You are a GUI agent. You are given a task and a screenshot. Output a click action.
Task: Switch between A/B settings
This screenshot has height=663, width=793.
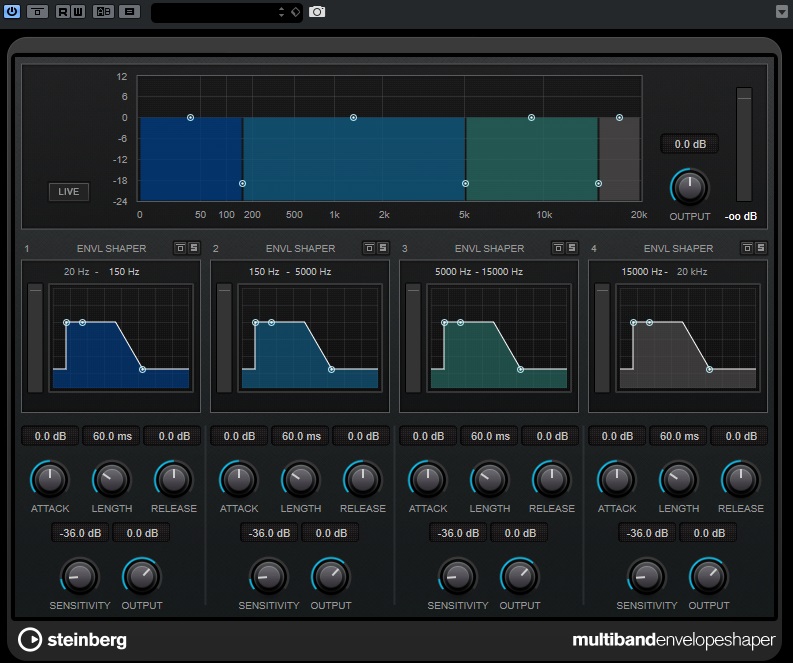coord(103,11)
